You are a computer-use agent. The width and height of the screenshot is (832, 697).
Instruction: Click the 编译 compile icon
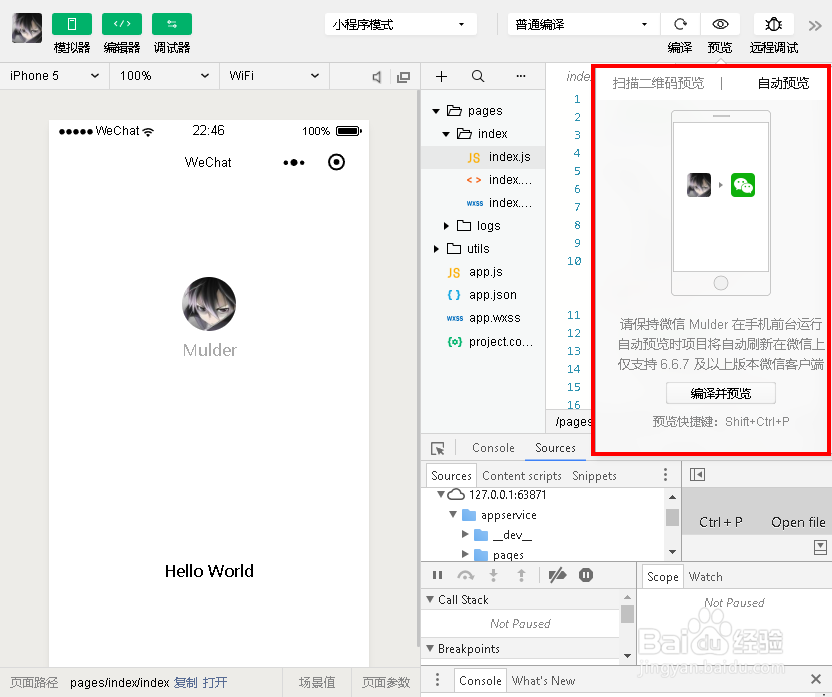pos(679,24)
